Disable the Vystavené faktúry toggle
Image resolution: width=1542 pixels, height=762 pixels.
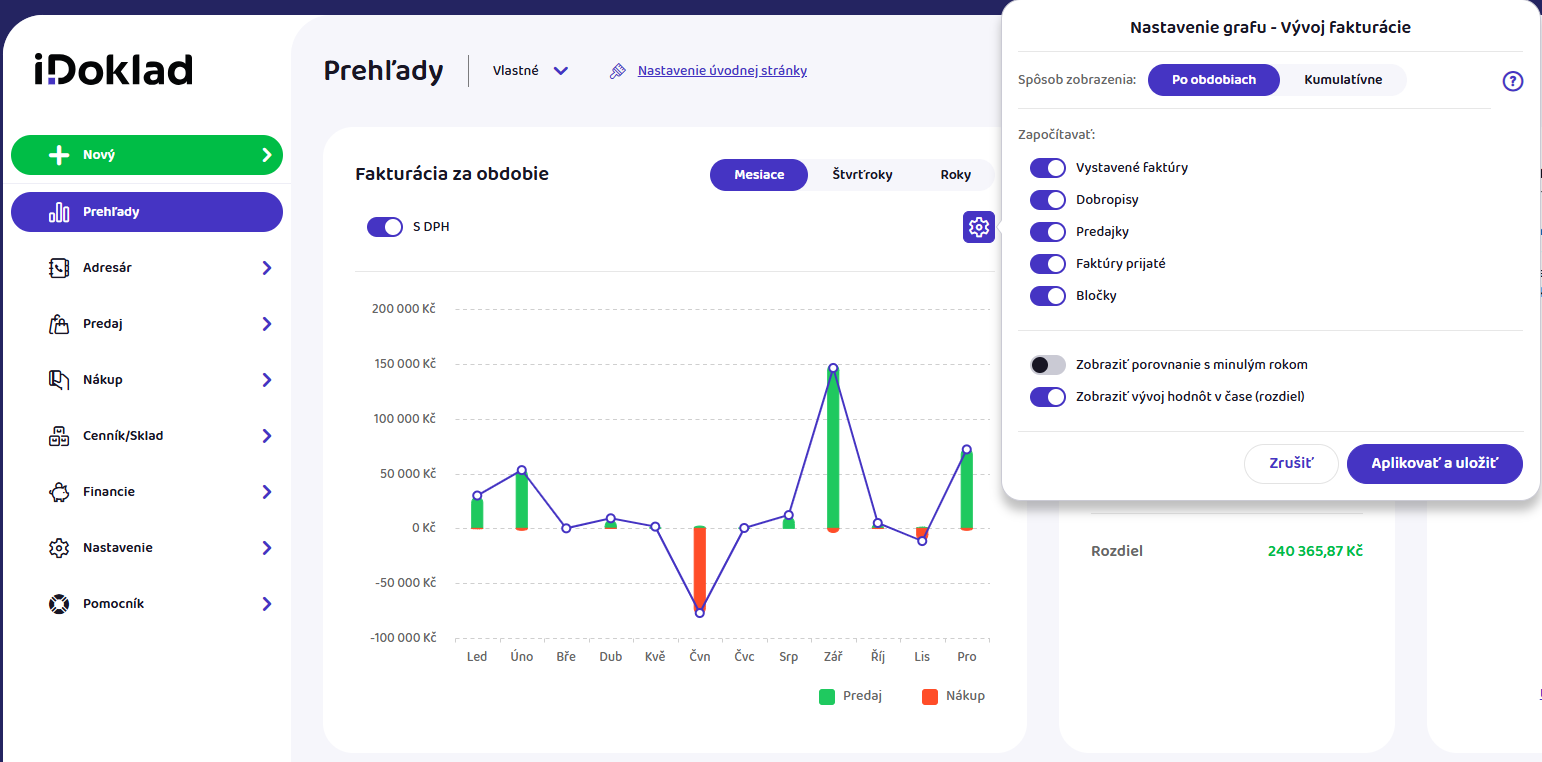coord(1048,168)
